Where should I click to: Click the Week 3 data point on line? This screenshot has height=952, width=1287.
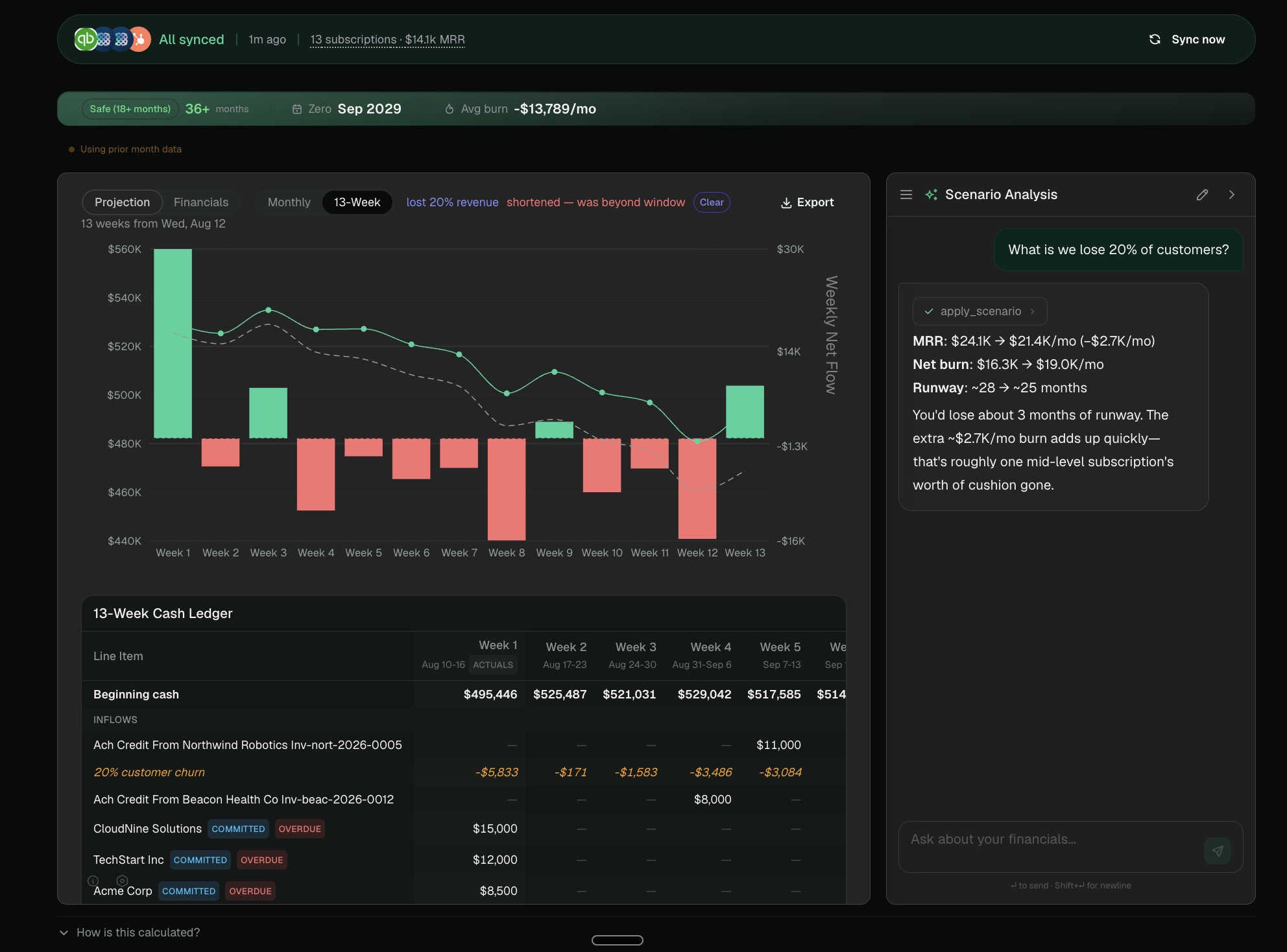(269, 310)
